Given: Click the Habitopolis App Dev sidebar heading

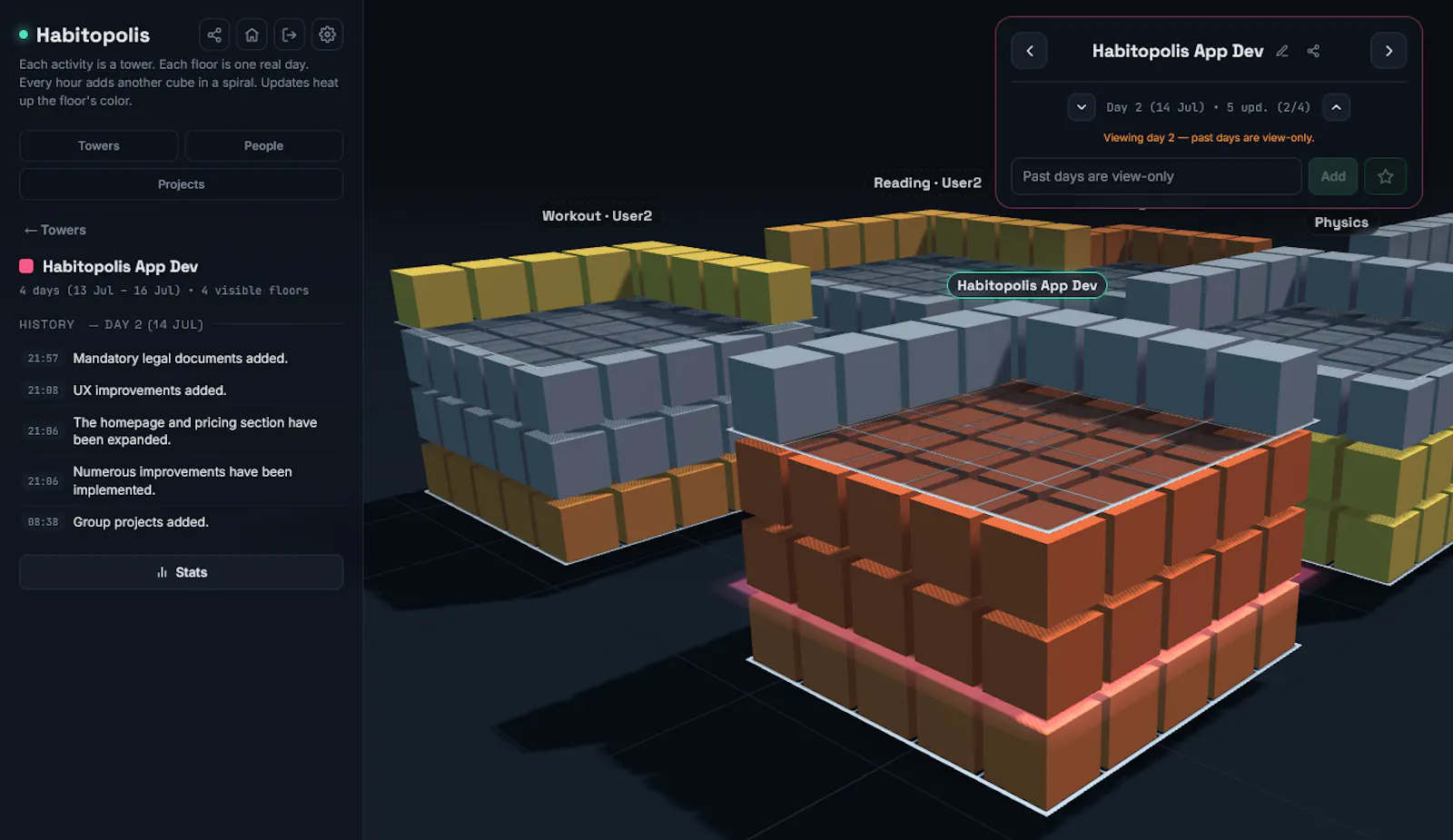Looking at the screenshot, I should point(120,266).
